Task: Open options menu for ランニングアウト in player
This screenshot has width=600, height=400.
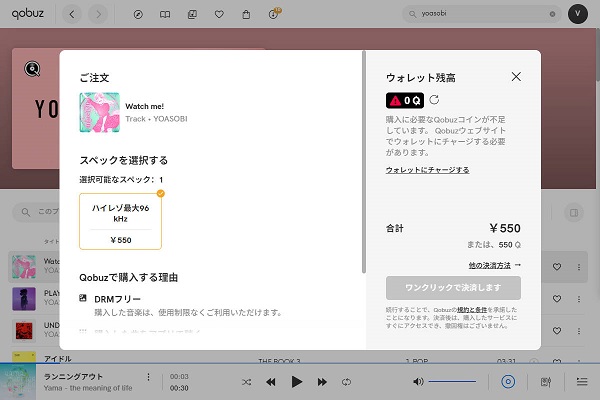Action: pyautogui.click(x=148, y=377)
